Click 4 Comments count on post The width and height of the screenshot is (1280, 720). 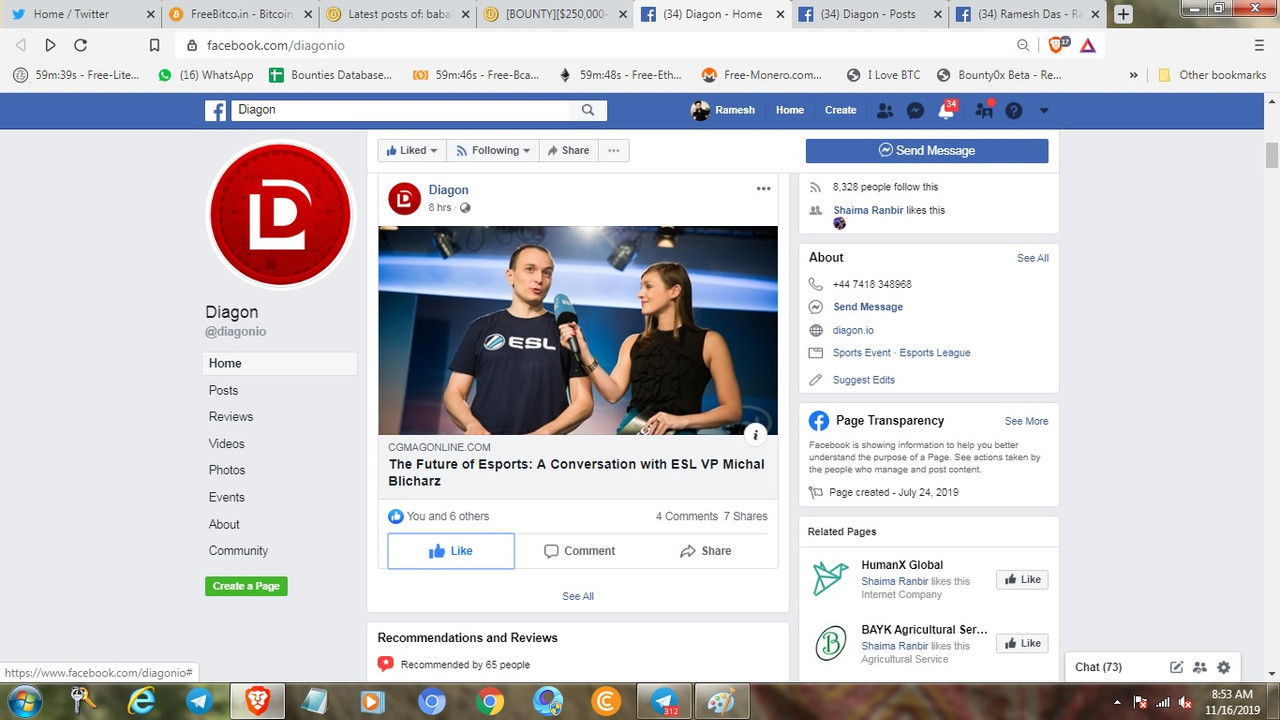point(687,516)
